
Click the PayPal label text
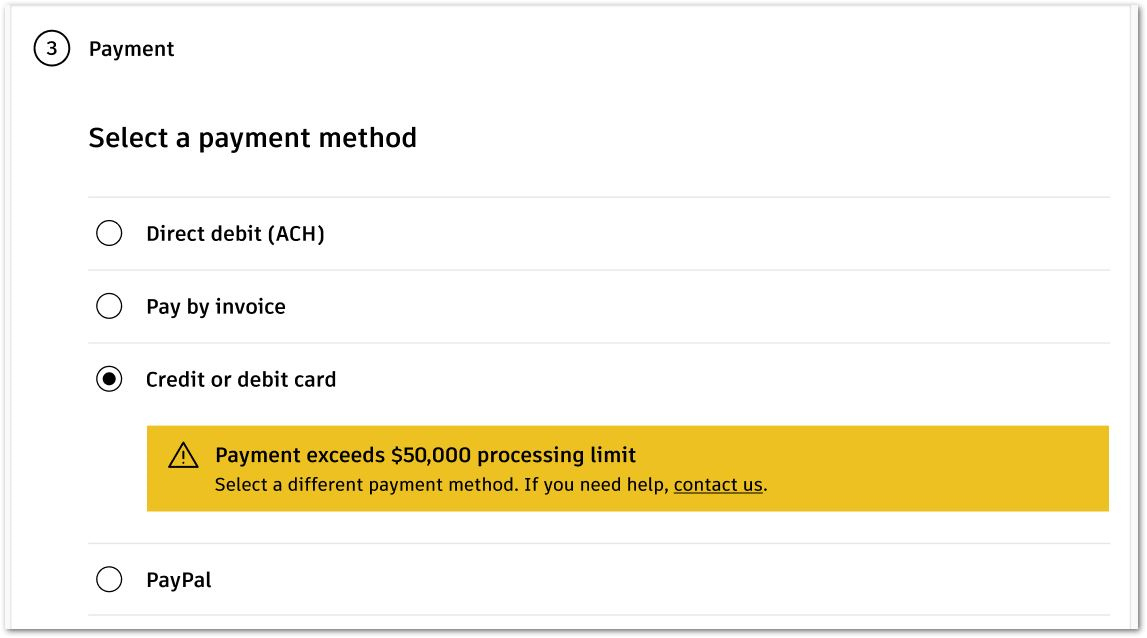pos(178,579)
